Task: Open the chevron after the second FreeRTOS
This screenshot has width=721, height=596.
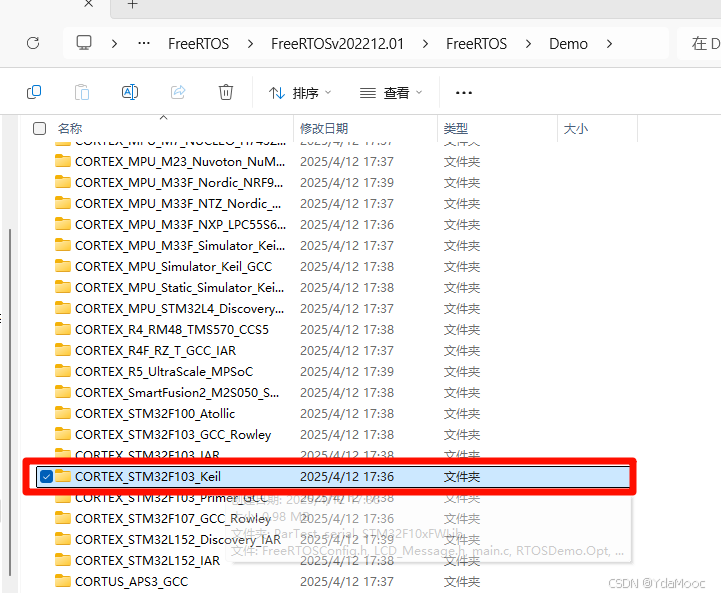Action: click(528, 44)
